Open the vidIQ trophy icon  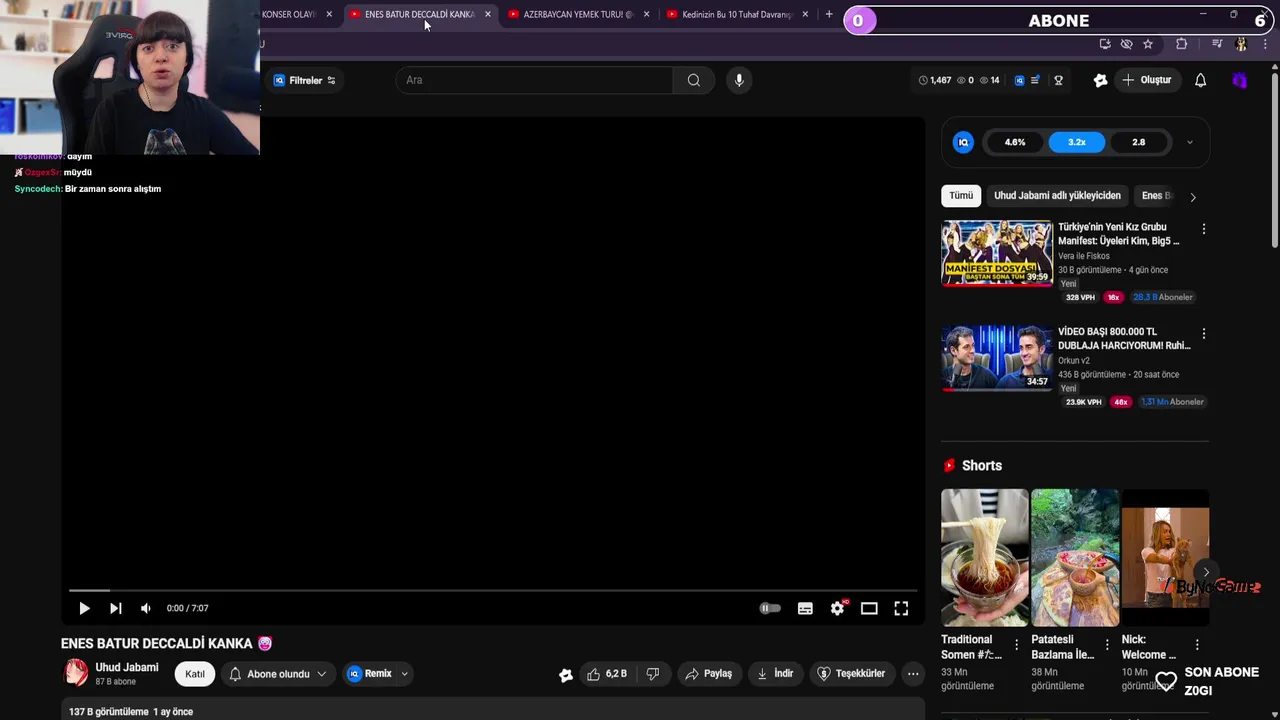point(1058,80)
